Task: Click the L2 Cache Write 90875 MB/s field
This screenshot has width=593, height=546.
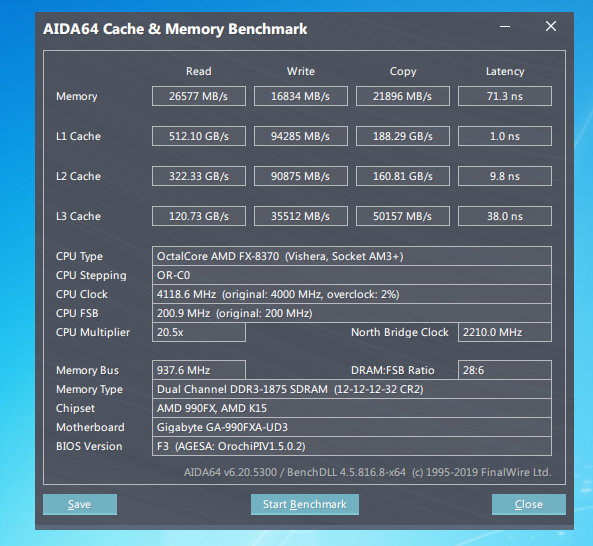Action: [301, 176]
